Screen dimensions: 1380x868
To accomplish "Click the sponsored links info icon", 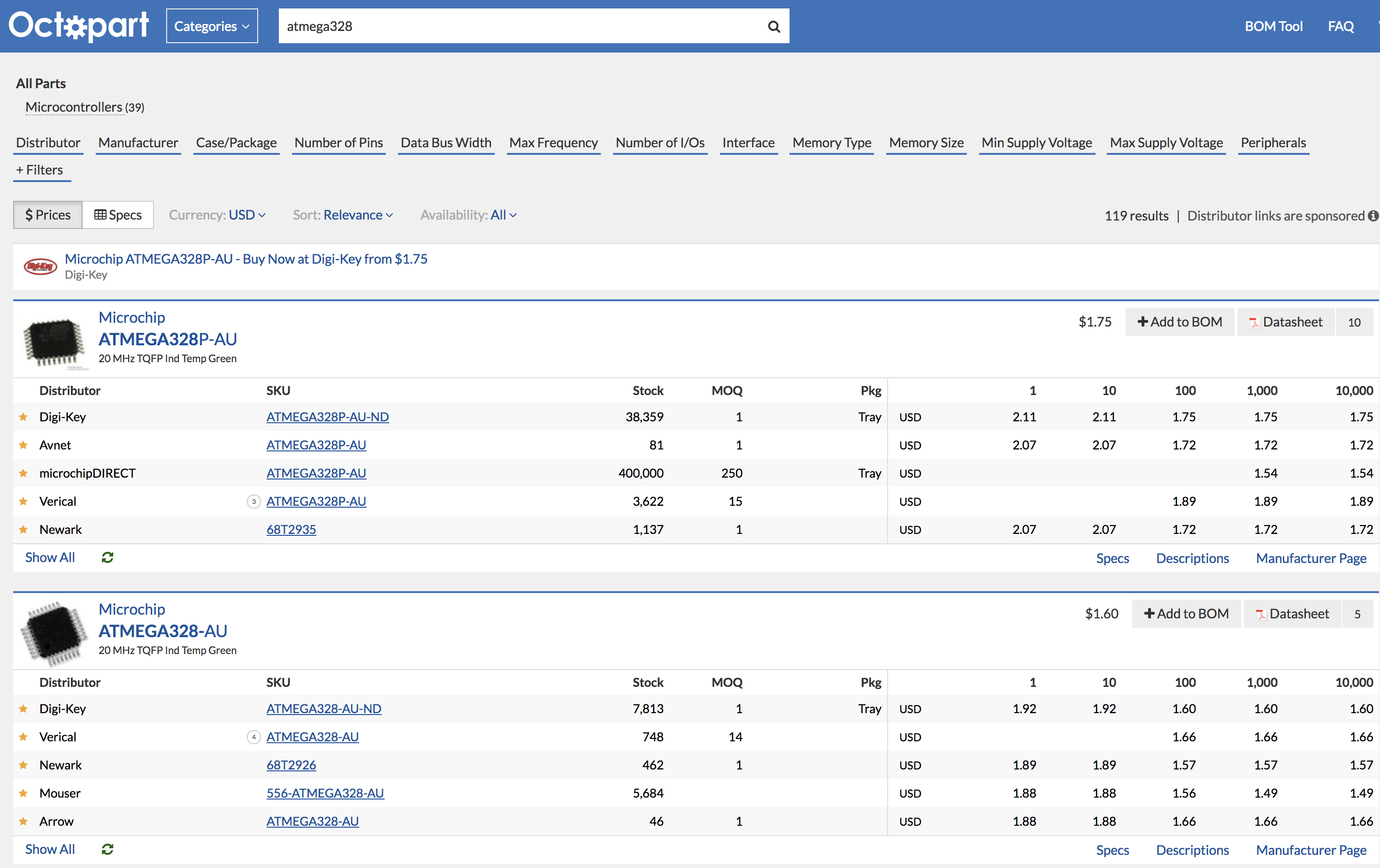I will pos(1372,216).
